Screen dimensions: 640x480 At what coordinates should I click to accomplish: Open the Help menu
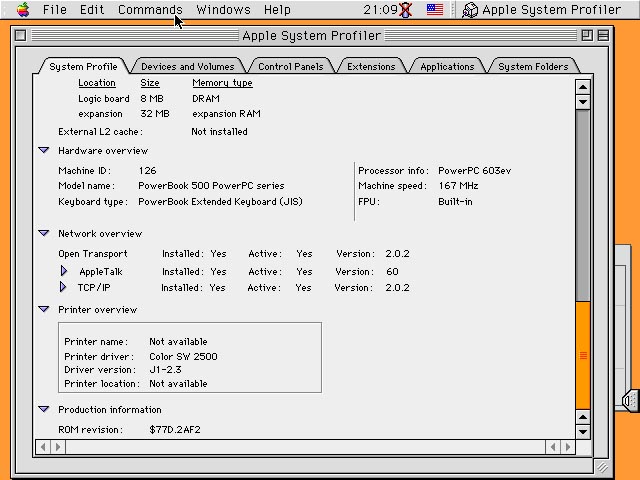click(x=277, y=9)
